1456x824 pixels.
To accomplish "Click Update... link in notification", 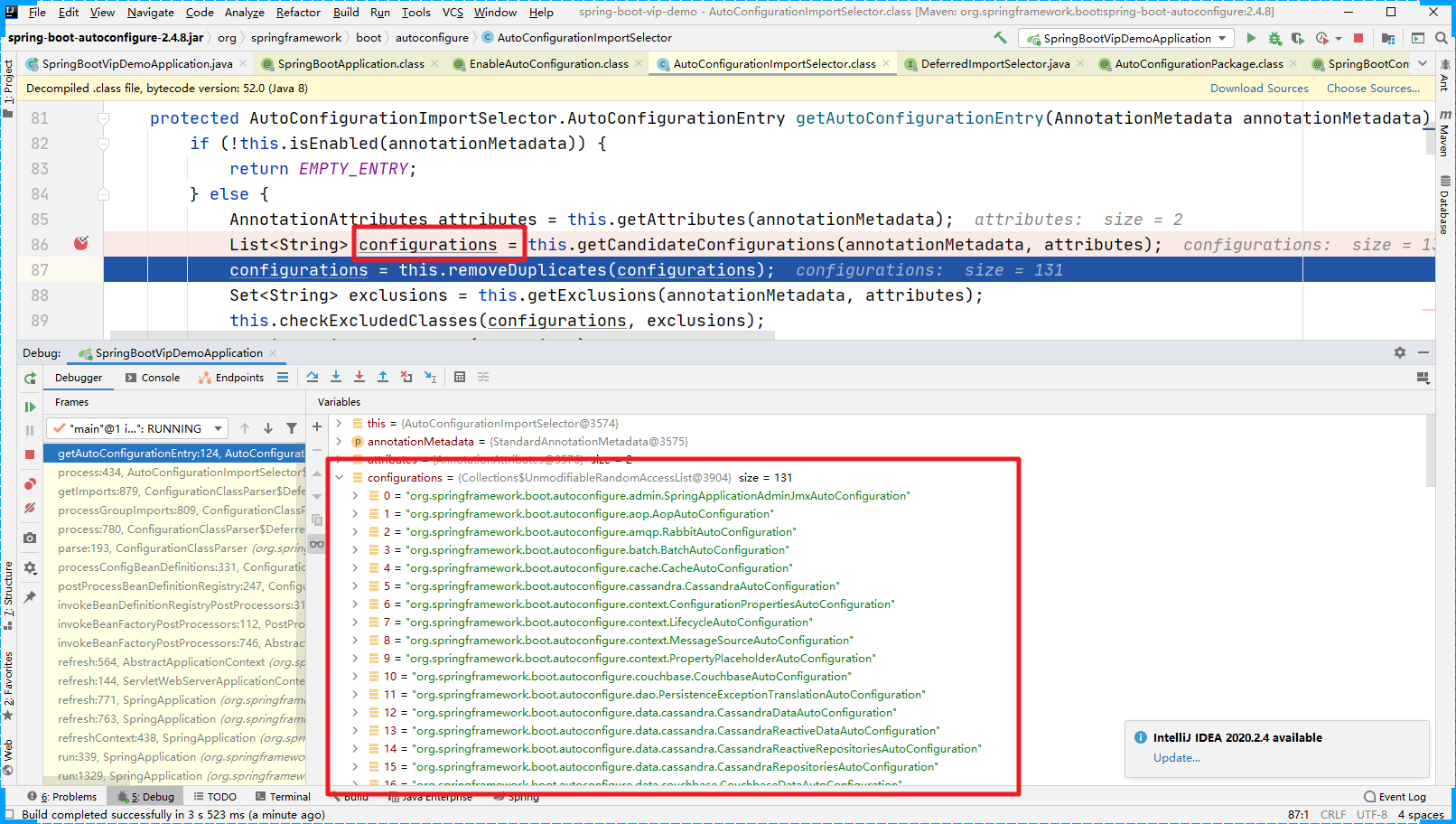I will click(1177, 757).
